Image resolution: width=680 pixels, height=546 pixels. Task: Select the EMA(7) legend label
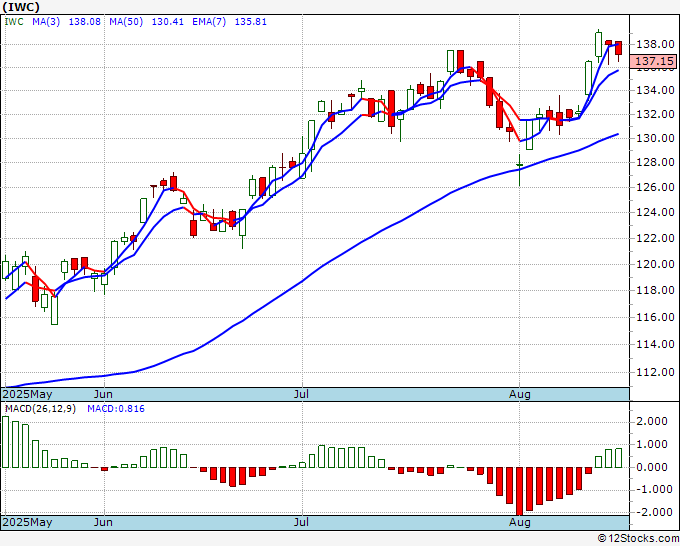(x=209, y=22)
